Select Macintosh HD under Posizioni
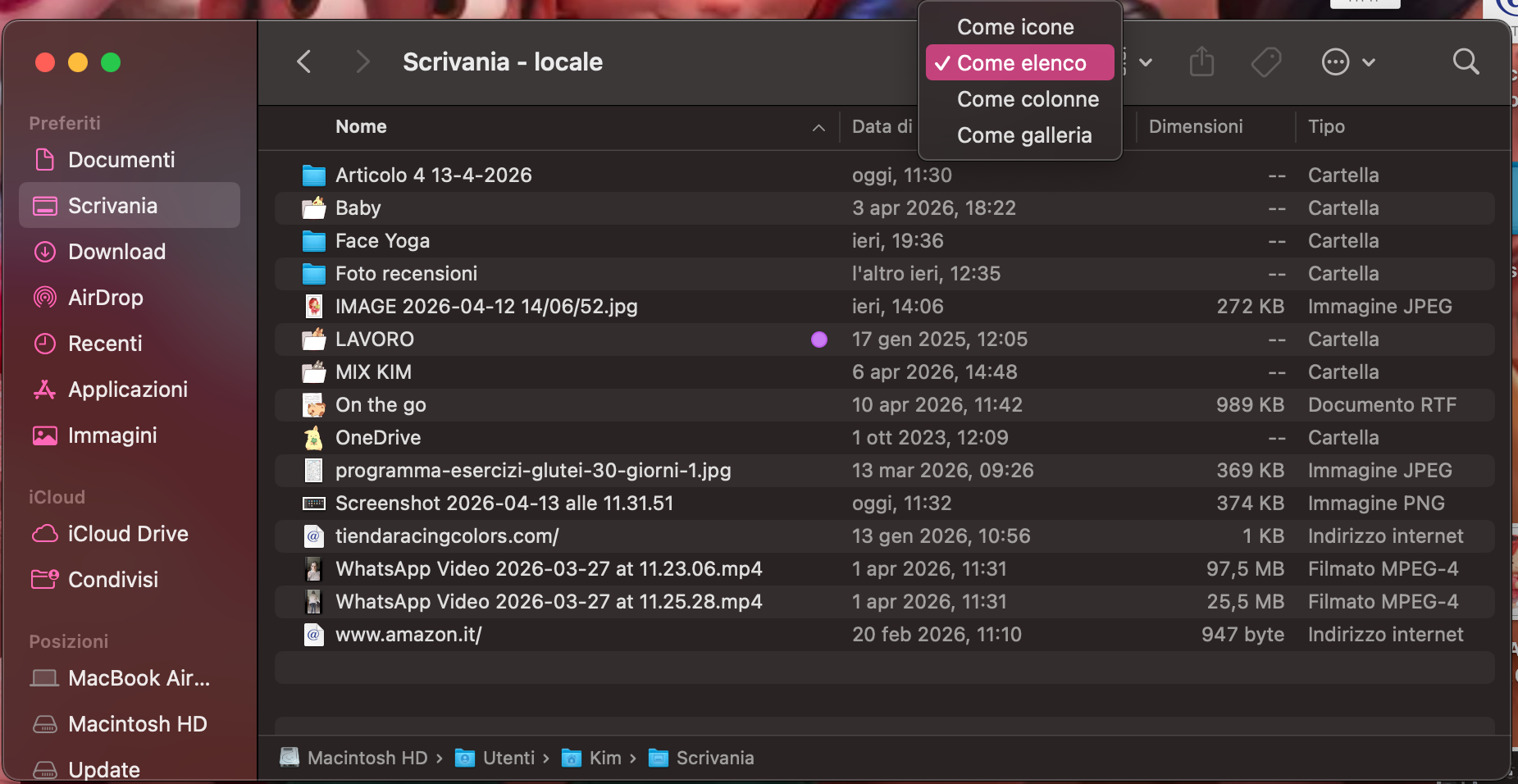 pyautogui.click(x=138, y=724)
